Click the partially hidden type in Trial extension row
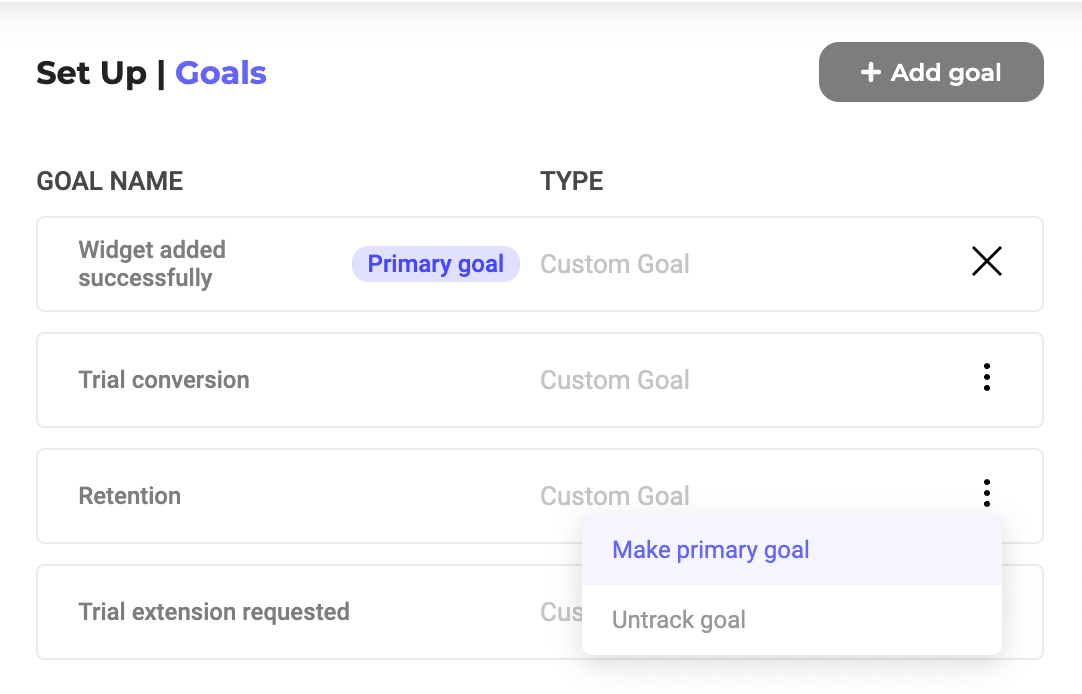The image size is (1082, 694). pyautogui.click(x=560, y=612)
